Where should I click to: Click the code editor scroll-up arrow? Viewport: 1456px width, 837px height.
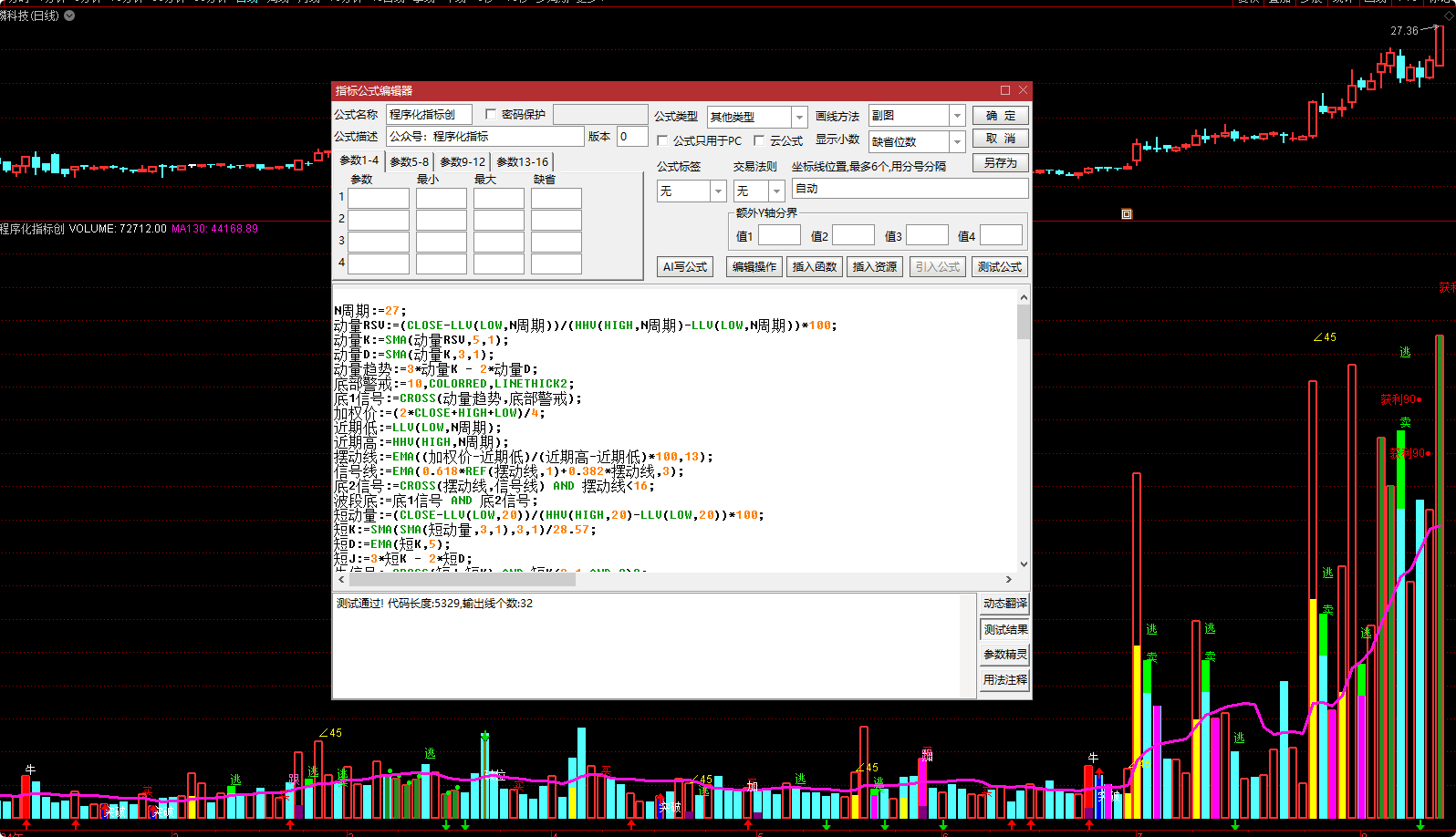1024,297
